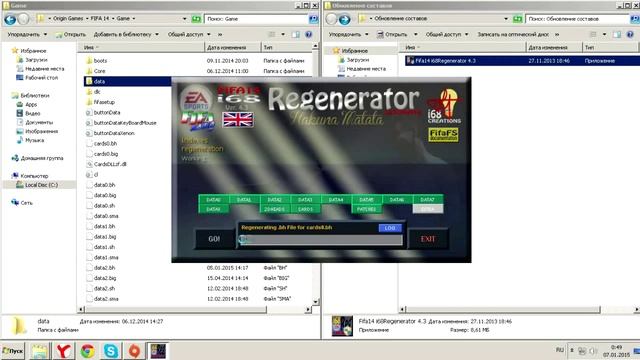Click the Пуск start button
Viewport: 640px width, 360px height.
[13, 351]
